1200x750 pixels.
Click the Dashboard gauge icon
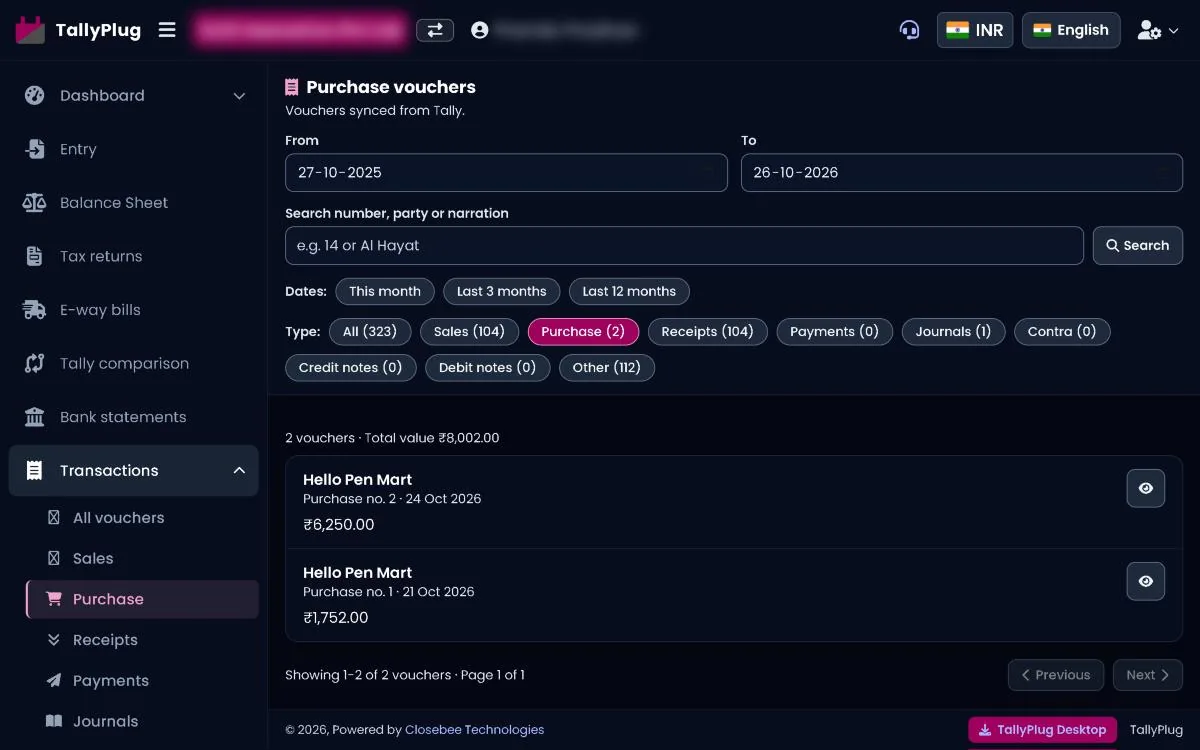click(35, 96)
